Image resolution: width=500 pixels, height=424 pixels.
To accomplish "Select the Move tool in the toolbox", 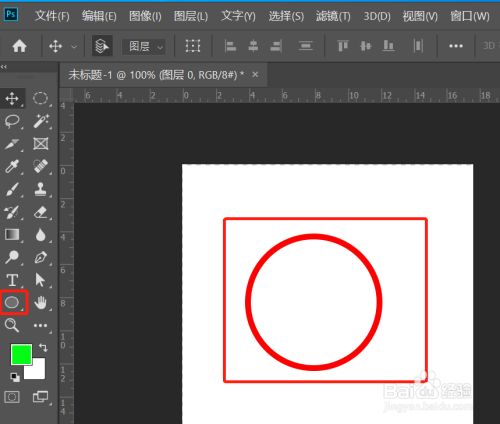I will click(12, 98).
